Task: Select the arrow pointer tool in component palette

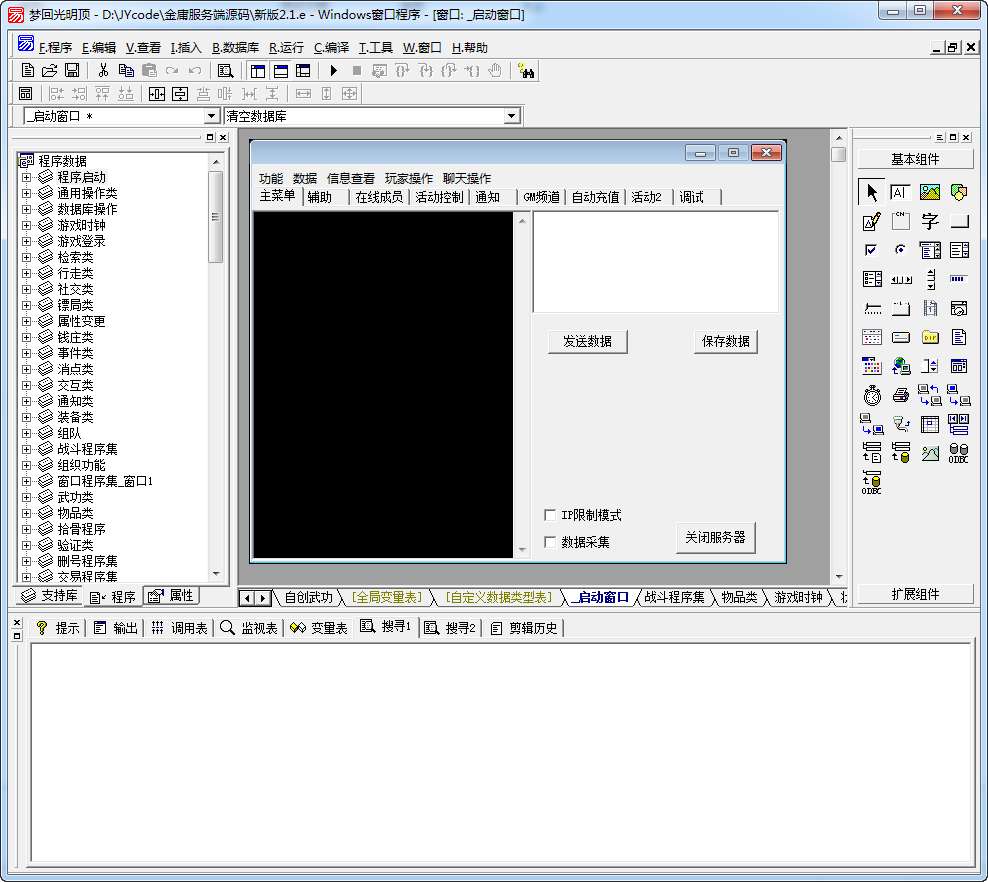Action: tap(871, 192)
